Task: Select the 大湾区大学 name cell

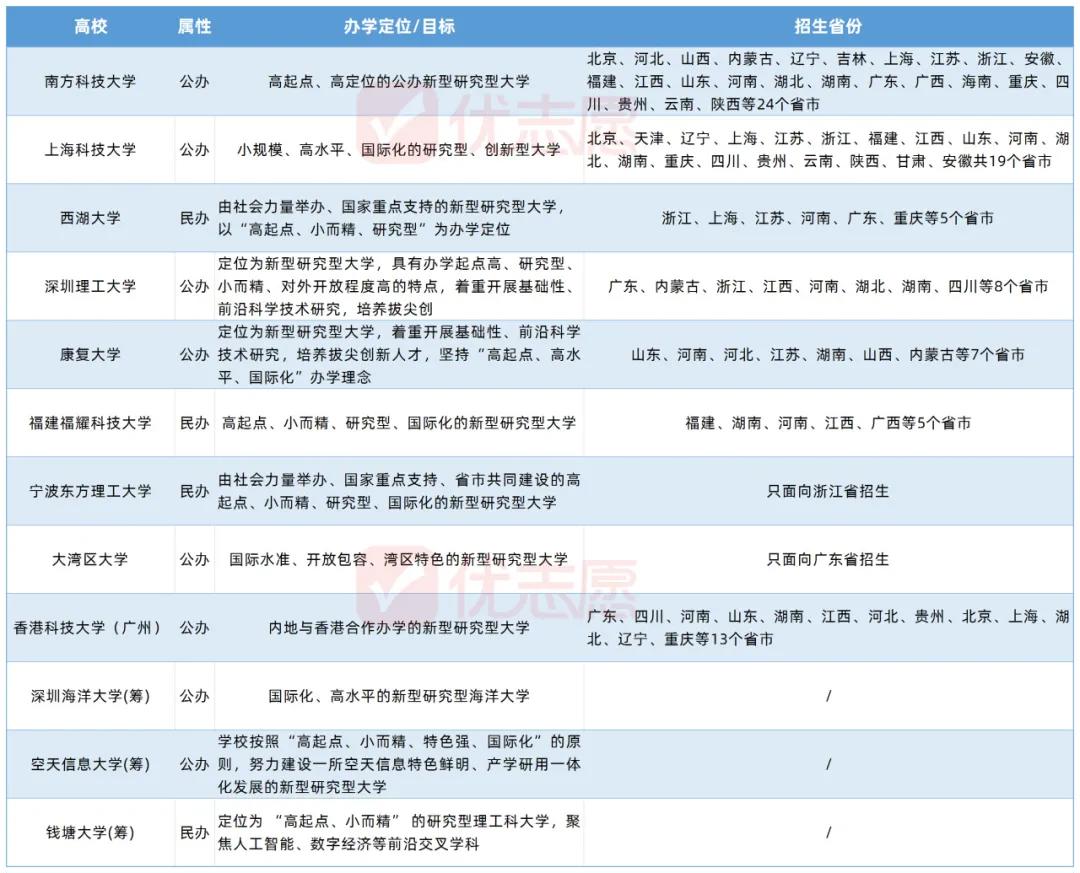Action: pyautogui.click(x=90, y=559)
